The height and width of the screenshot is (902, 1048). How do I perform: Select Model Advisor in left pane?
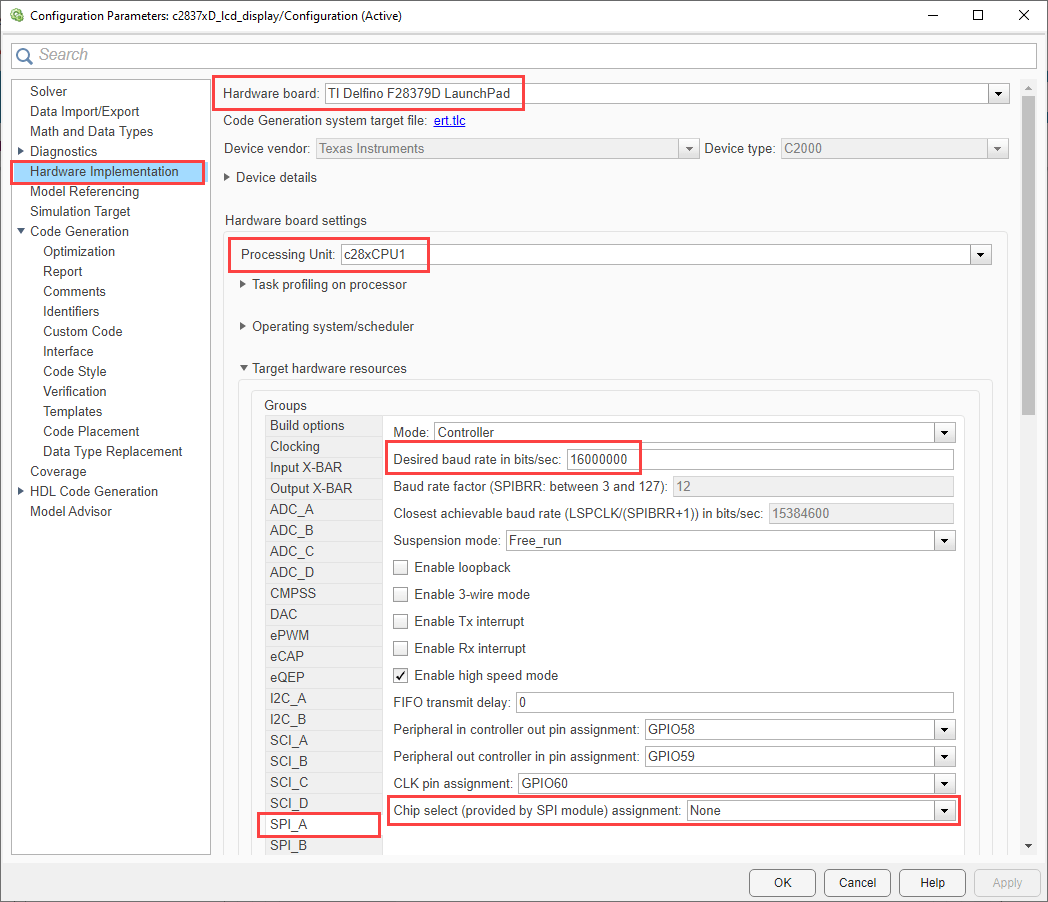tap(71, 511)
